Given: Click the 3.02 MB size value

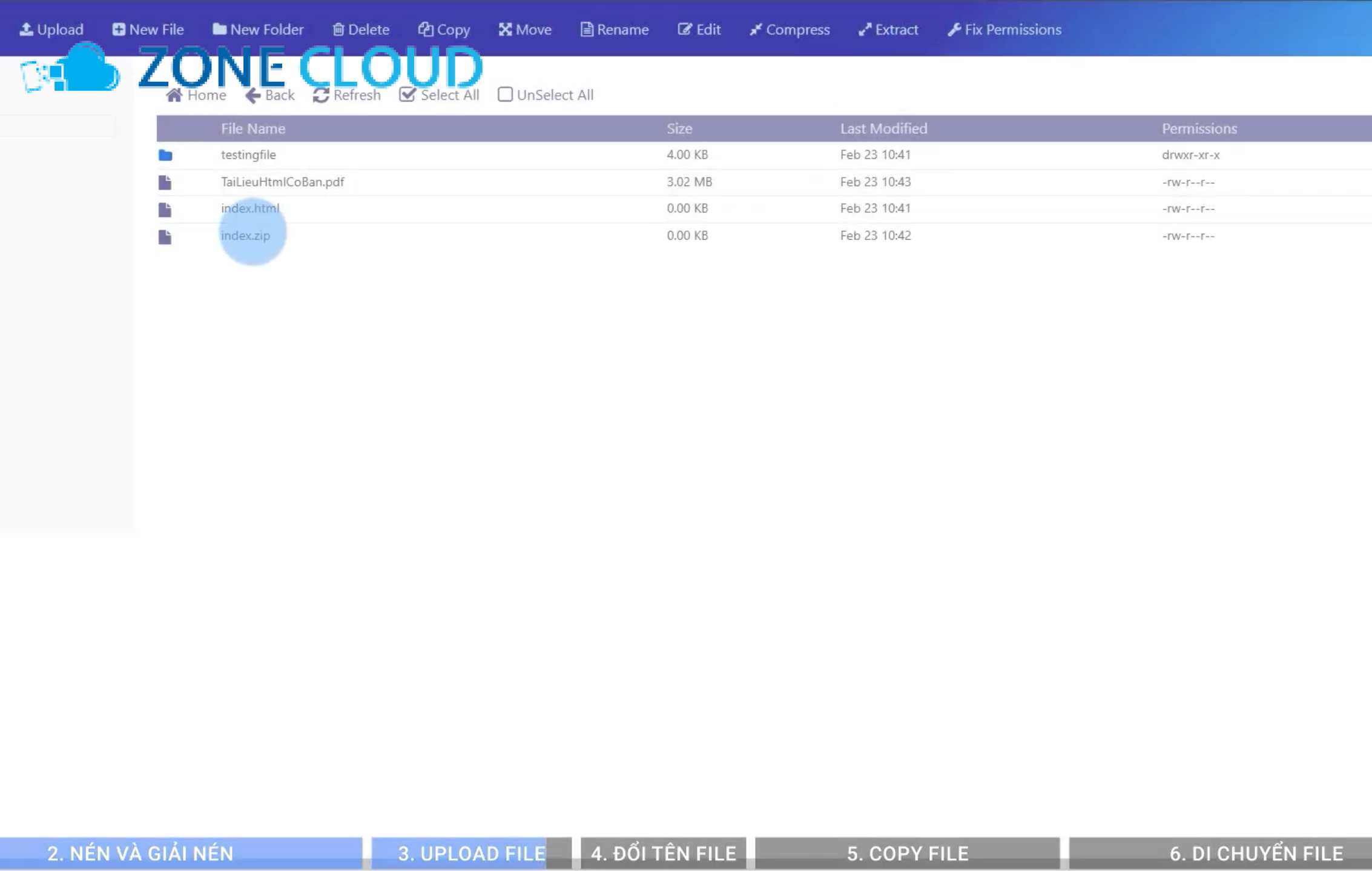Looking at the screenshot, I should tap(689, 182).
